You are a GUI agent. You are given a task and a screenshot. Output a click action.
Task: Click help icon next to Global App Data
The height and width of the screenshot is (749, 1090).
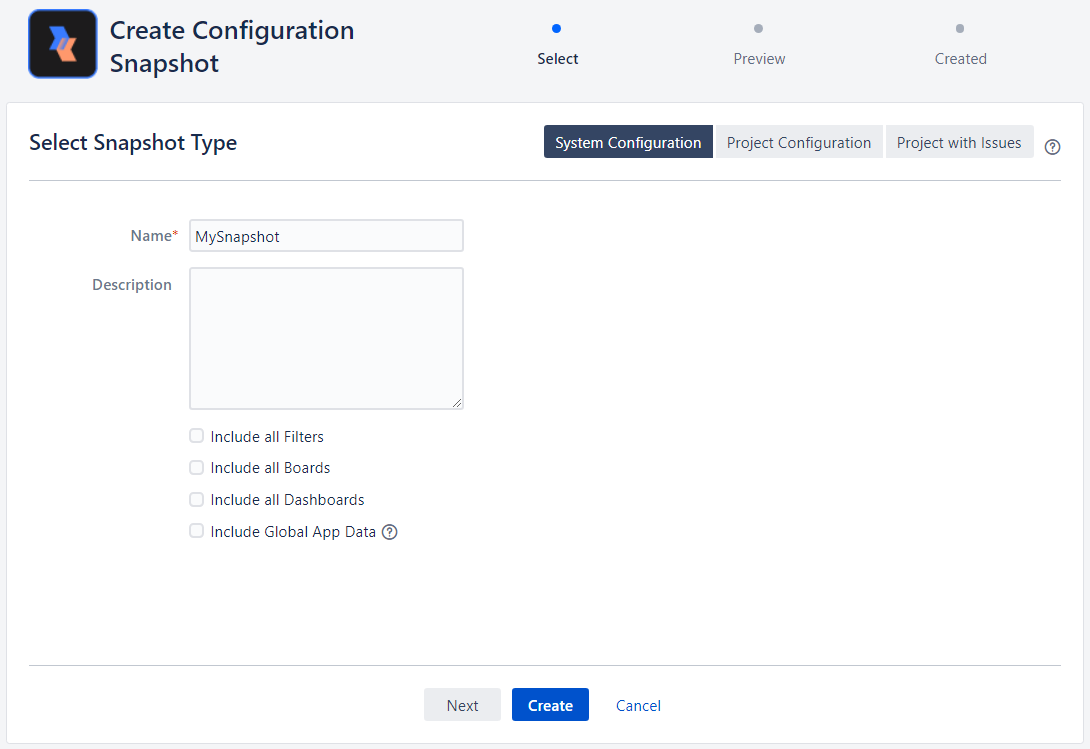pyautogui.click(x=390, y=532)
